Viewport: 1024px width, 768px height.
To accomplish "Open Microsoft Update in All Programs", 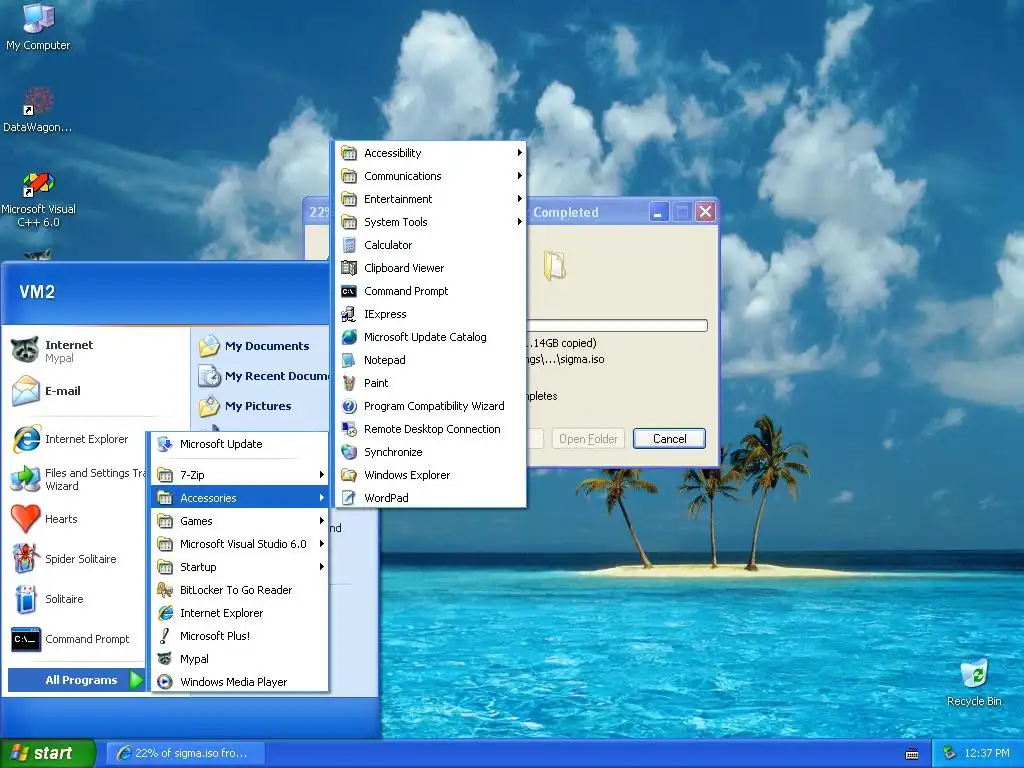I will point(239,444).
